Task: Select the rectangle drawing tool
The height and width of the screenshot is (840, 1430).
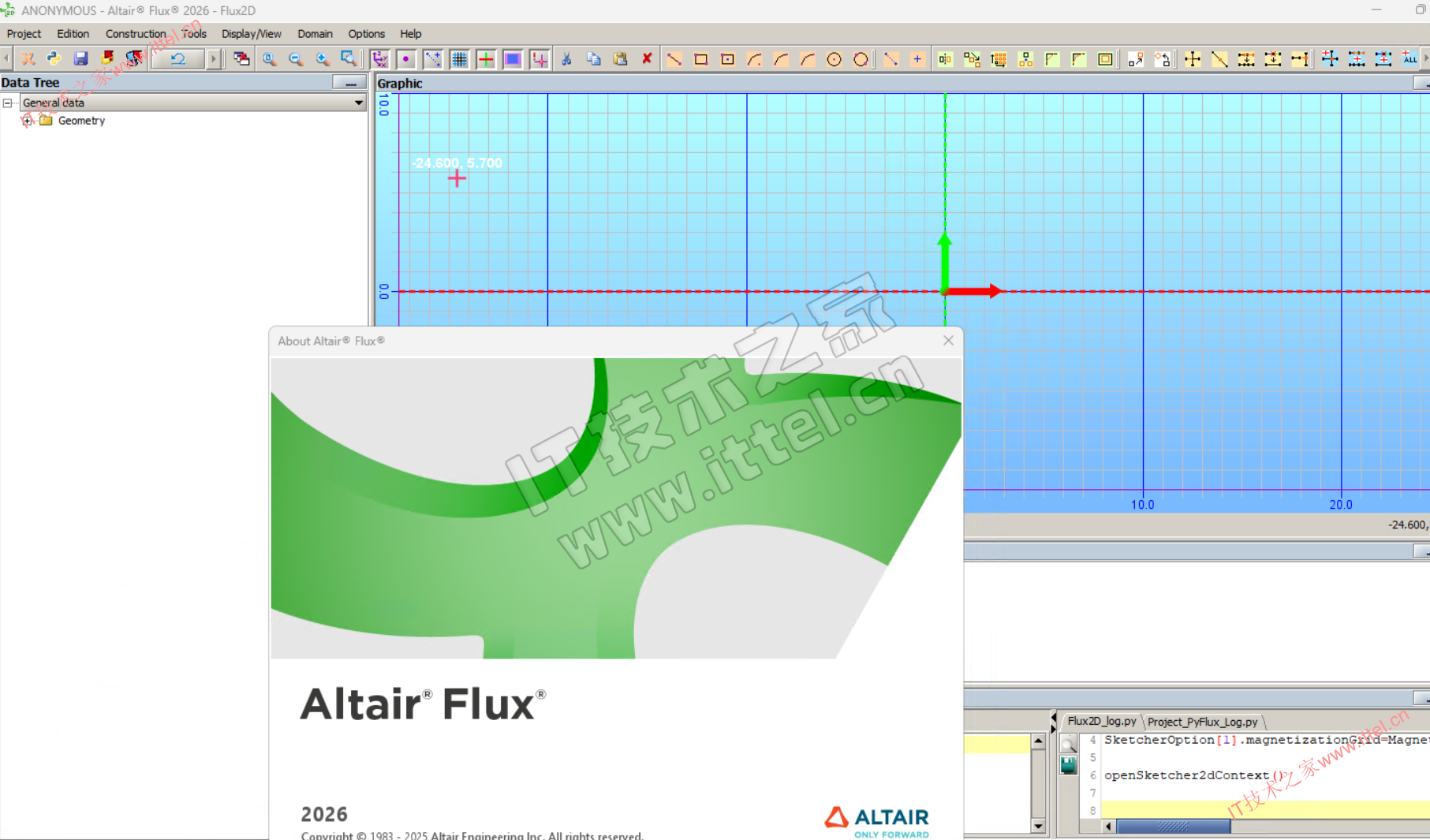Action: (x=700, y=59)
